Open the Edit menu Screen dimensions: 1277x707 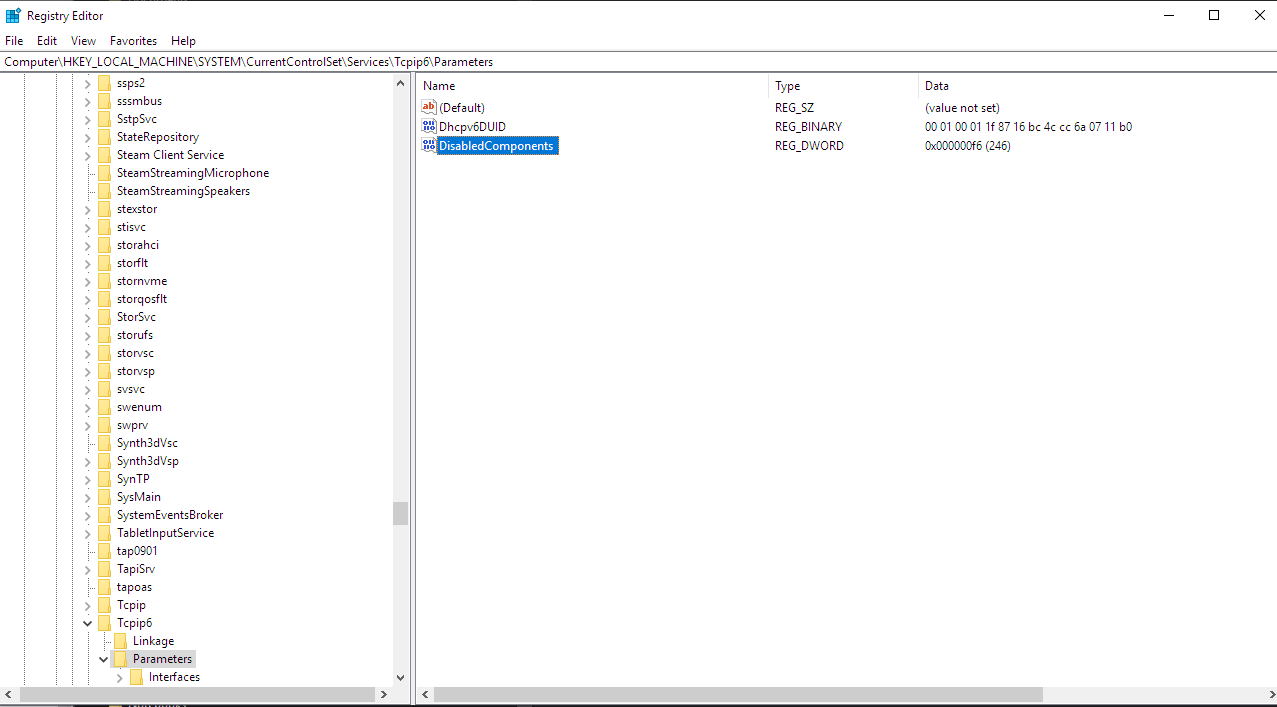tap(47, 41)
